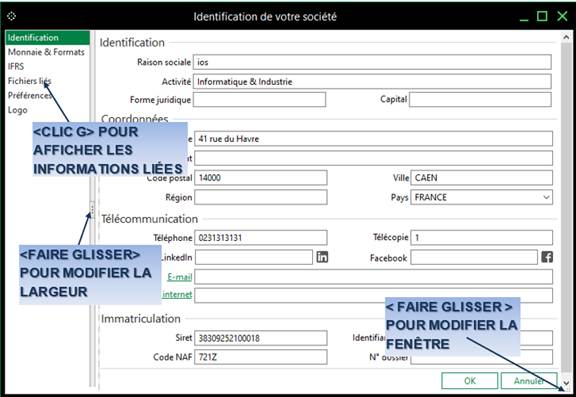
Task: Edit the Ville field containing CAEN
Action: click(x=482, y=178)
